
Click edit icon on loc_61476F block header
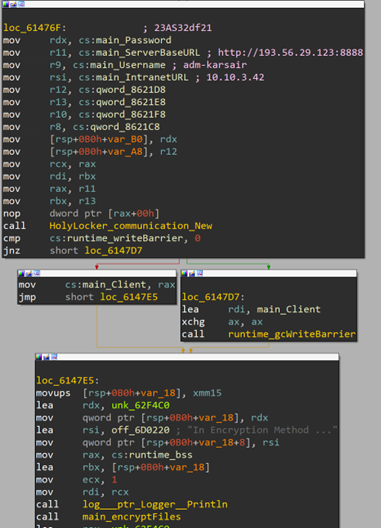13,4
